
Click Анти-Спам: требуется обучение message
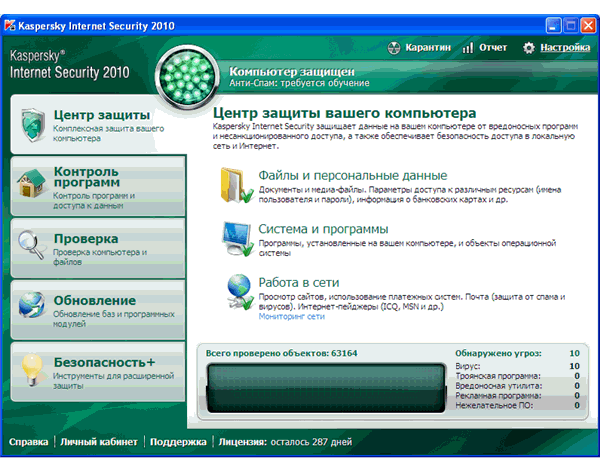coord(299,83)
